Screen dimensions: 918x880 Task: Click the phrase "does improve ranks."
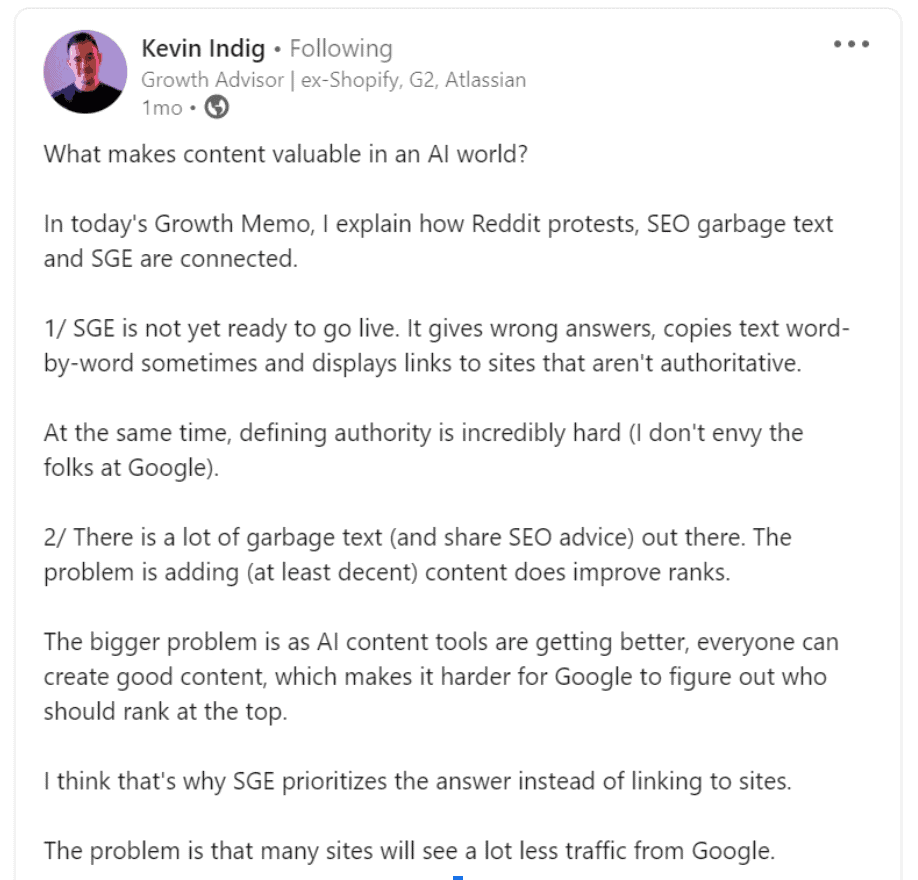point(605,571)
